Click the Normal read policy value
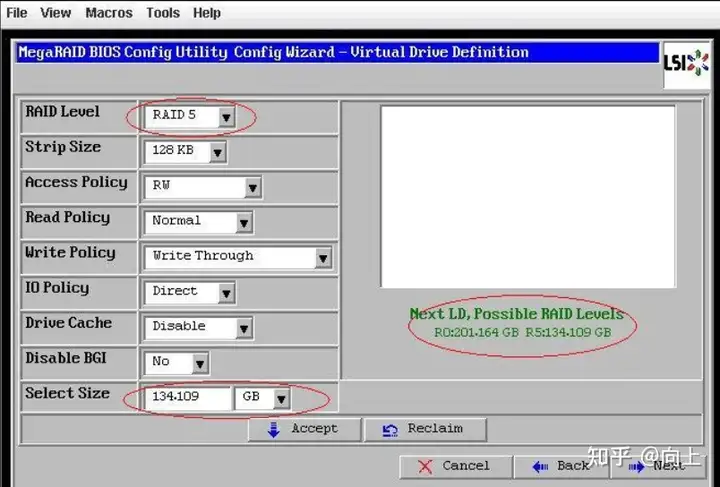The height and width of the screenshot is (487, 720). coord(176,220)
